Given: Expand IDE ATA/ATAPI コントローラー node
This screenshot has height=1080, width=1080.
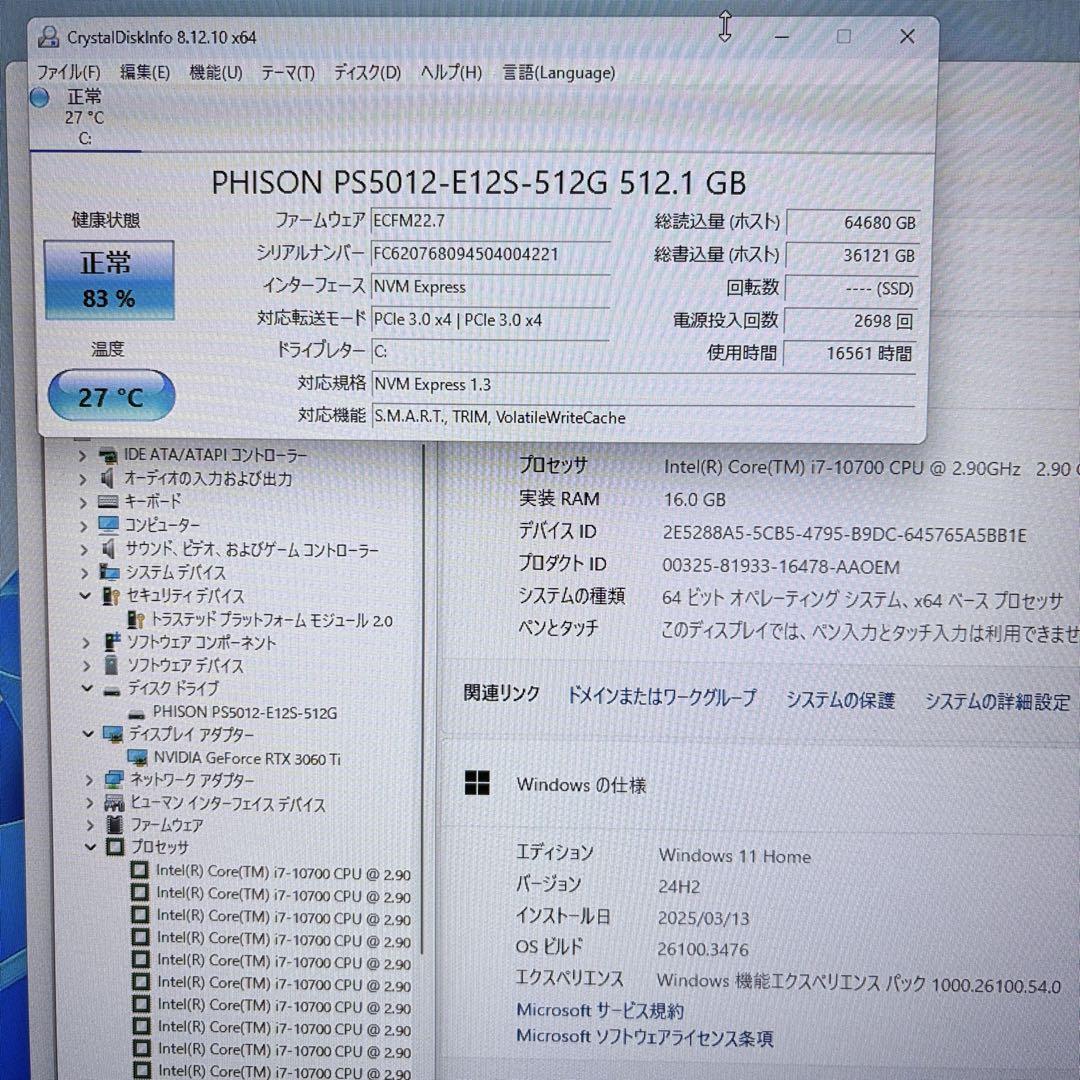Looking at the screenshot, I should click(x=82, y=456).
